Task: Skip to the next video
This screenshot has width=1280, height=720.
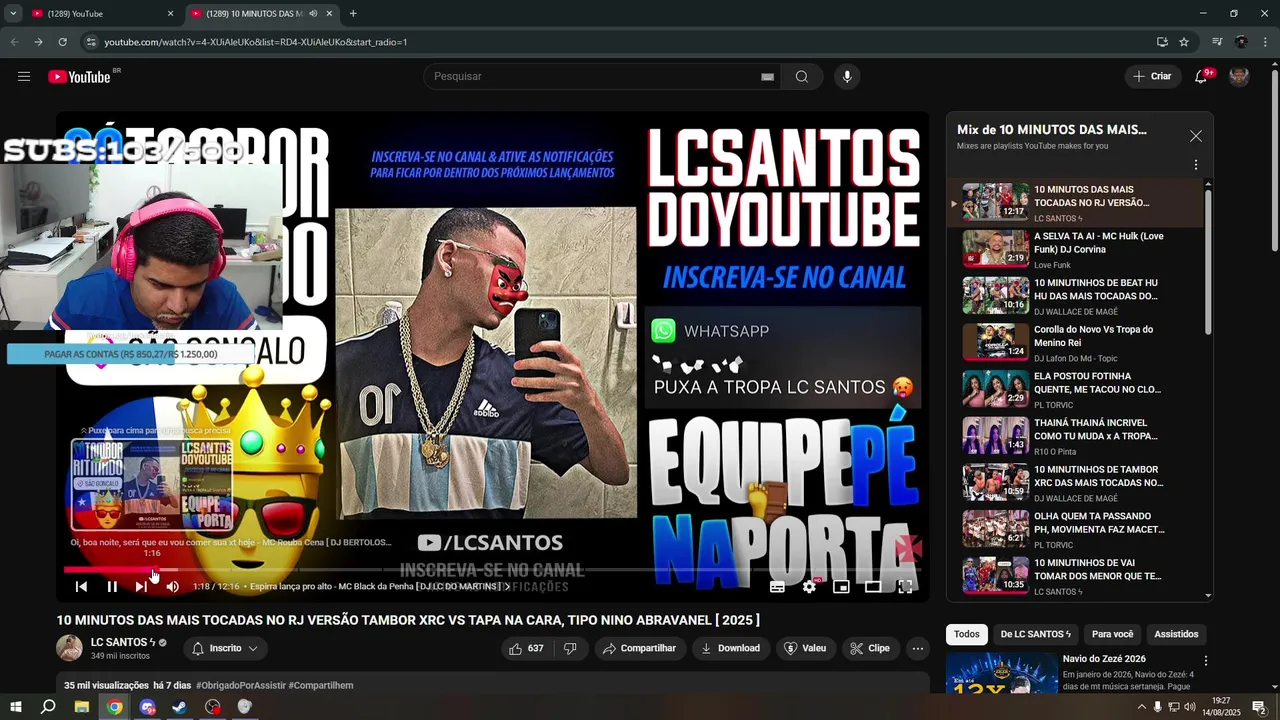Action: click(141, 587)
